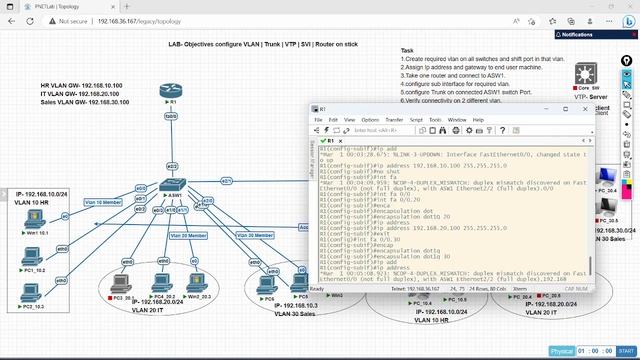
Task: Click the Core_SW switch icon
Action: (586, 73)
